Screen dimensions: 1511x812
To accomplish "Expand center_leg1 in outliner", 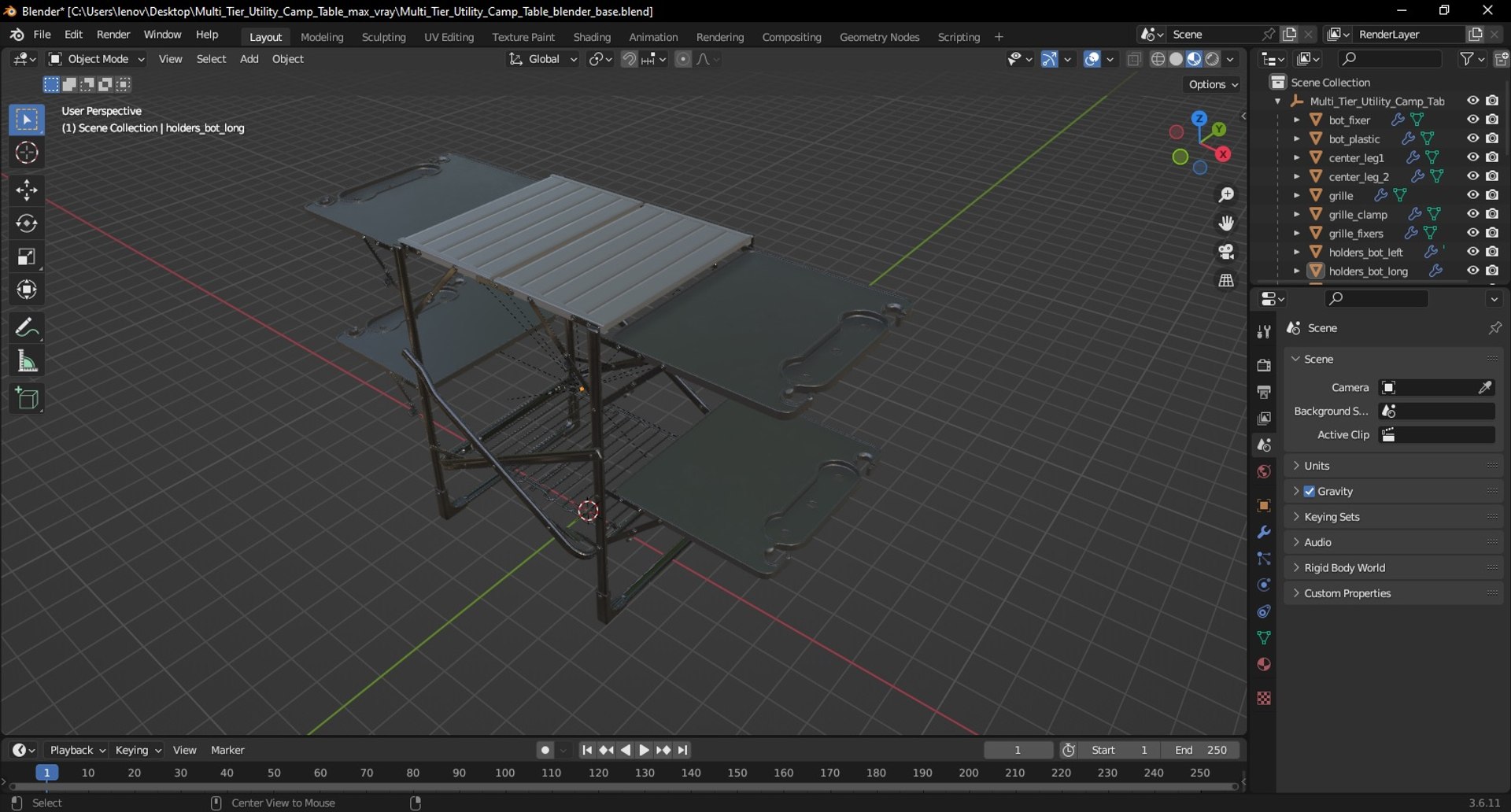I will [1296, 157].
